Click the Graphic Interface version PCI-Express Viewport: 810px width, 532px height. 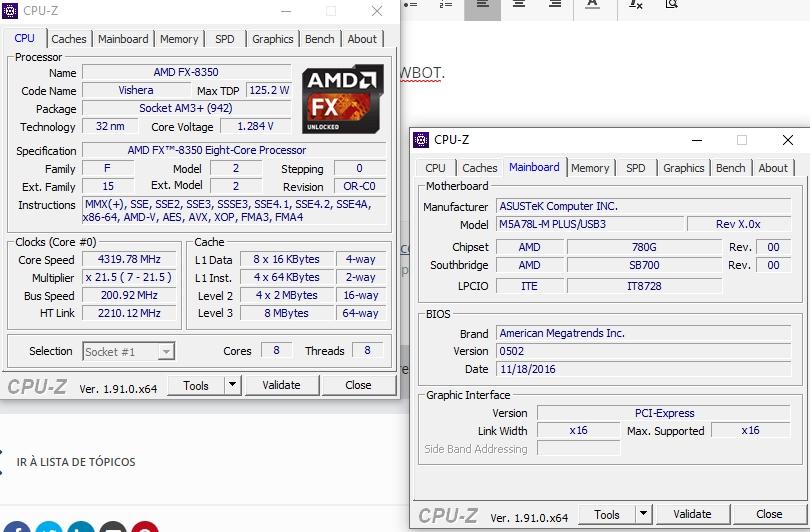(x=664, y=413)
